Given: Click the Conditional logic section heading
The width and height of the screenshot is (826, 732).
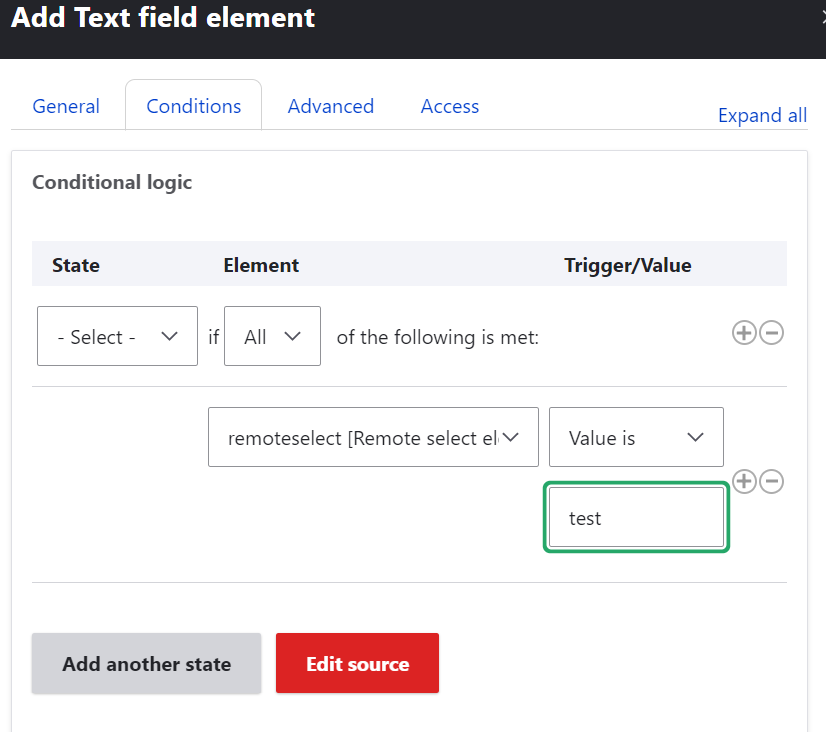Looking at the screenshot, I should point(112,182).
